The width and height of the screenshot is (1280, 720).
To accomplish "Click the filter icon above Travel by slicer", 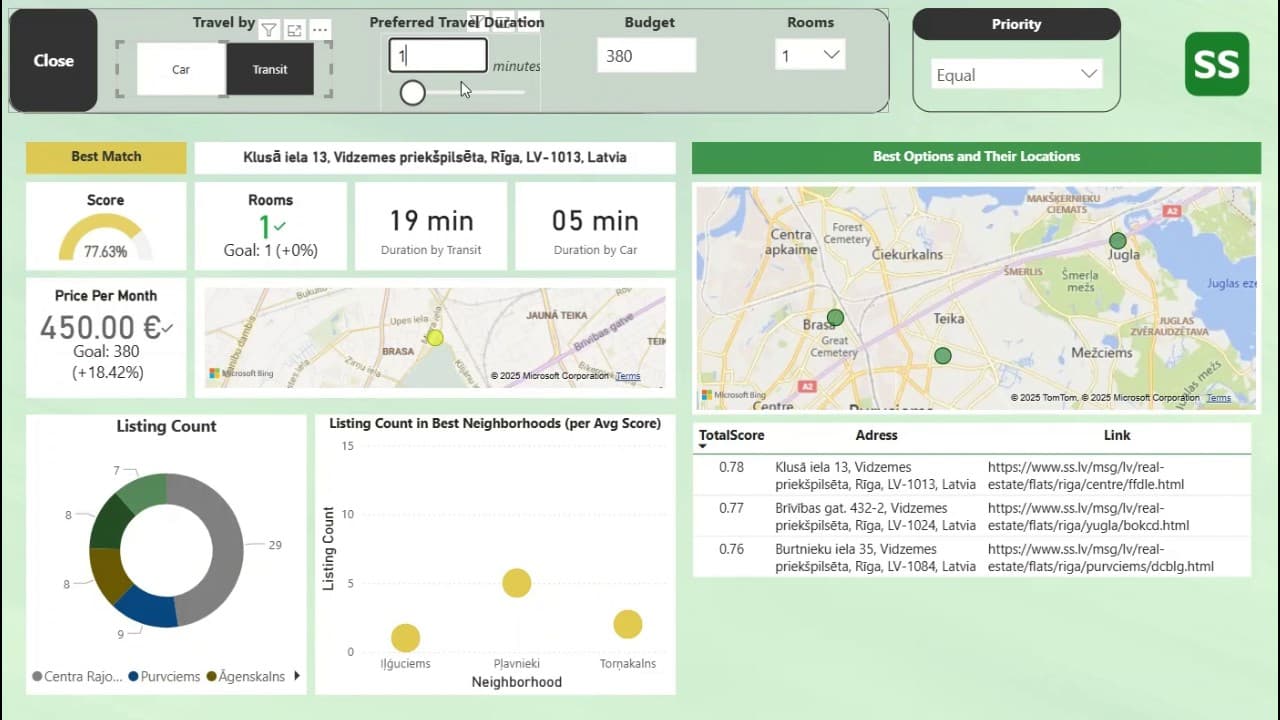I will pyautogui.click(x=269, y=30).
